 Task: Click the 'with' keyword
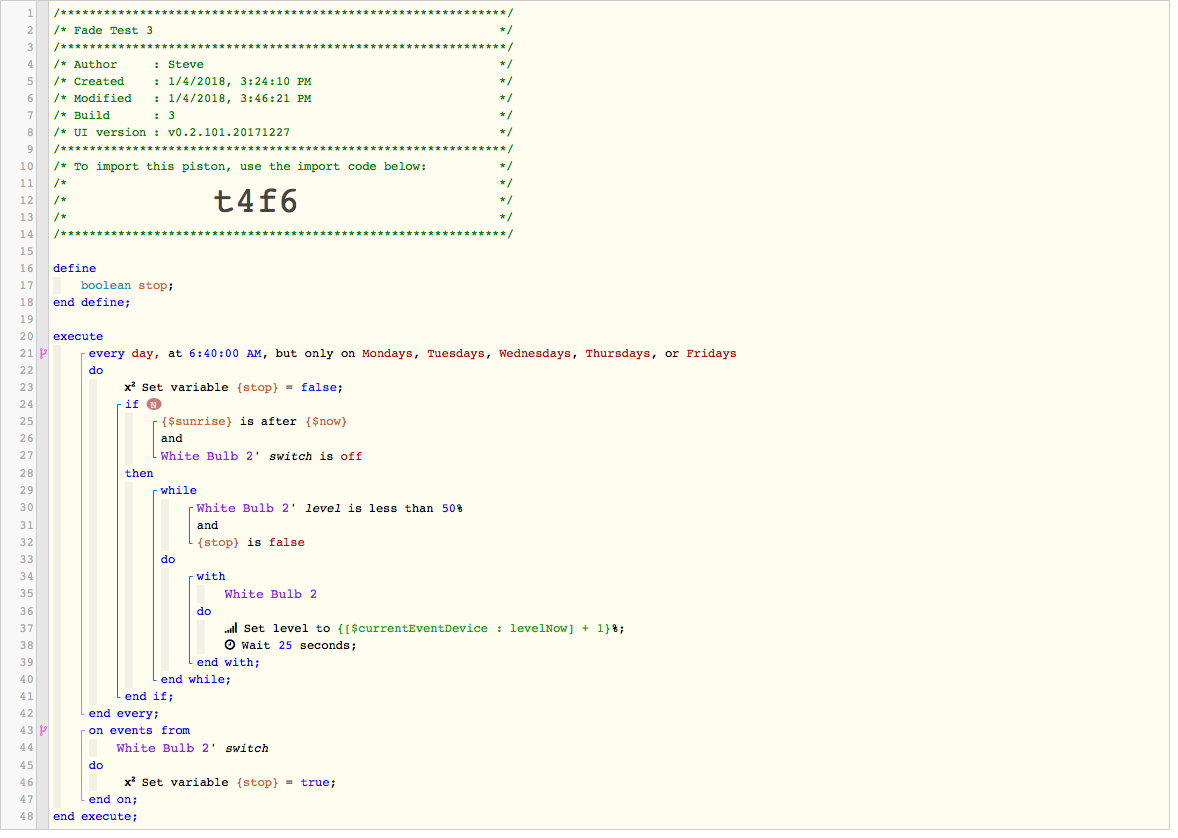211,576
